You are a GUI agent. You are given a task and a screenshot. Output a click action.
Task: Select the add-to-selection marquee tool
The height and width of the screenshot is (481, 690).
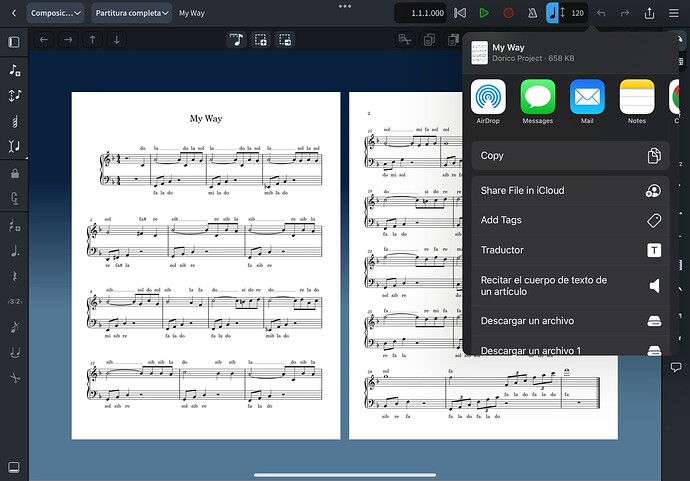click(x=261, y=40)
